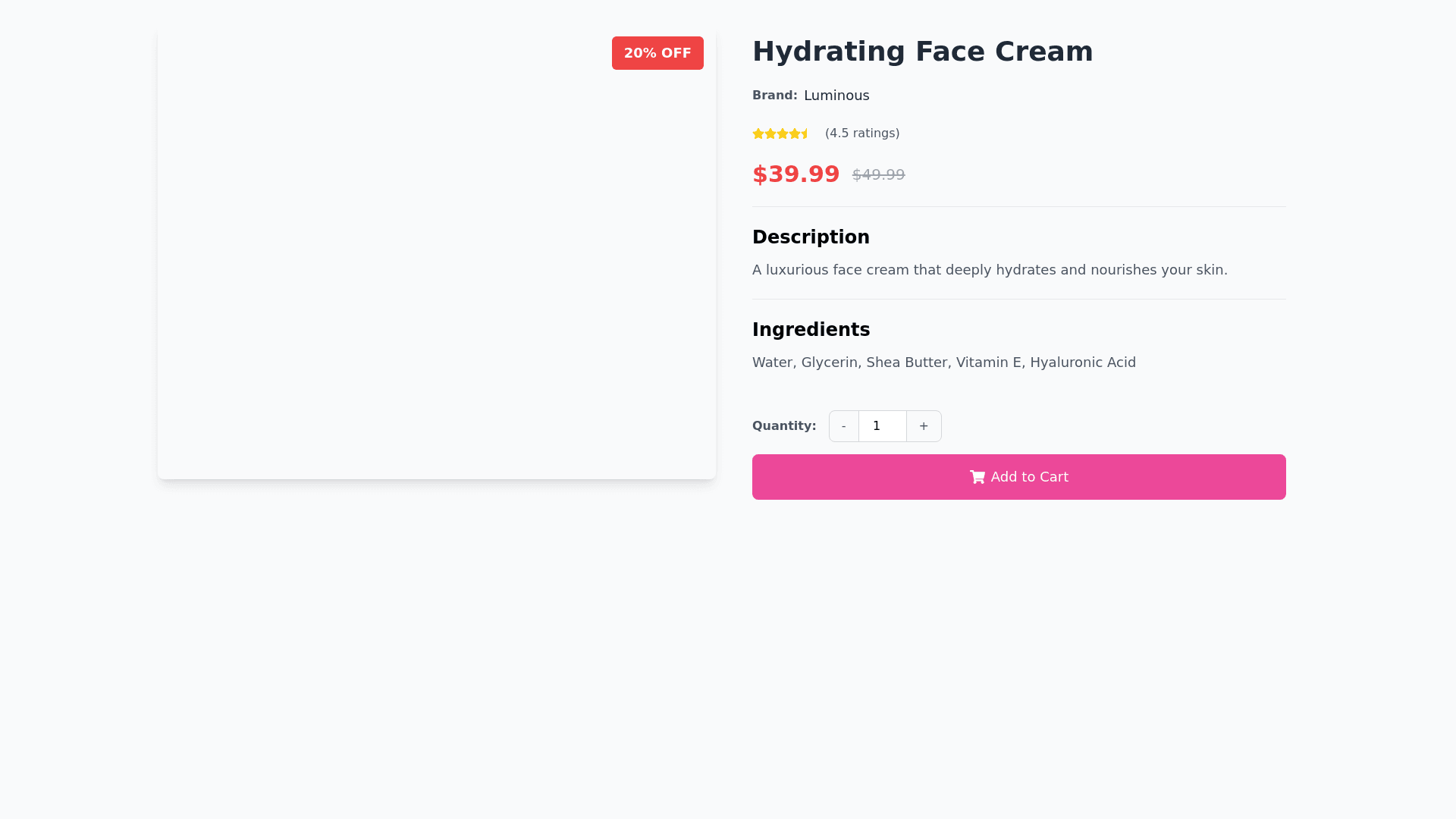The height and width of the screenshot is (819, 1456).
Task: Click the $39.99 sale price
Action: [795, 174]
